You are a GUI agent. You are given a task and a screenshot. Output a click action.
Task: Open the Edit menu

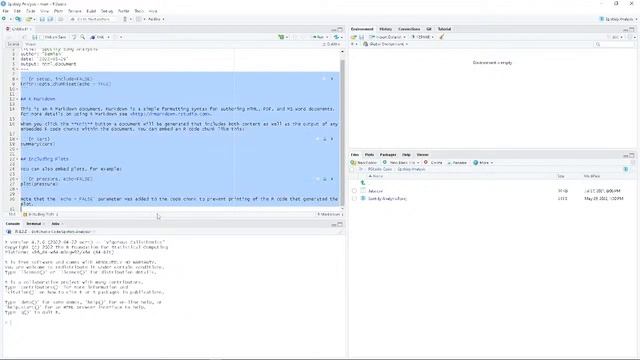(18, 11)
